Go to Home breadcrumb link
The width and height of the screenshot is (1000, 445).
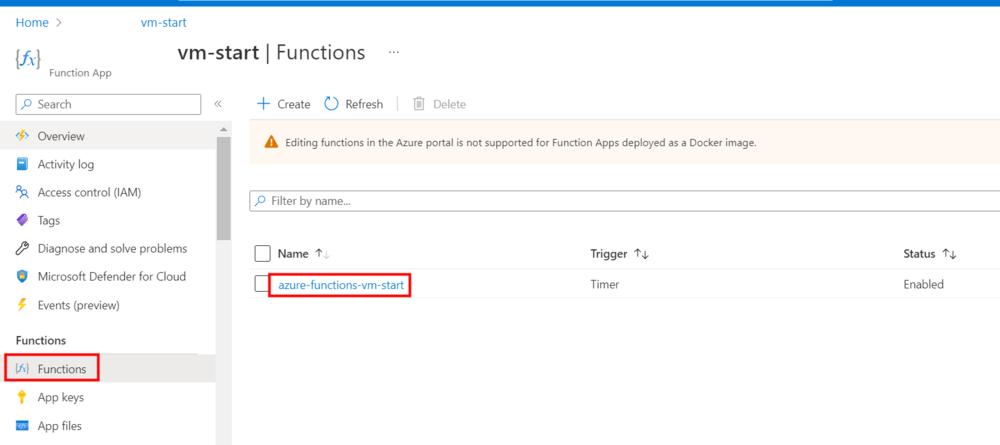32,23
